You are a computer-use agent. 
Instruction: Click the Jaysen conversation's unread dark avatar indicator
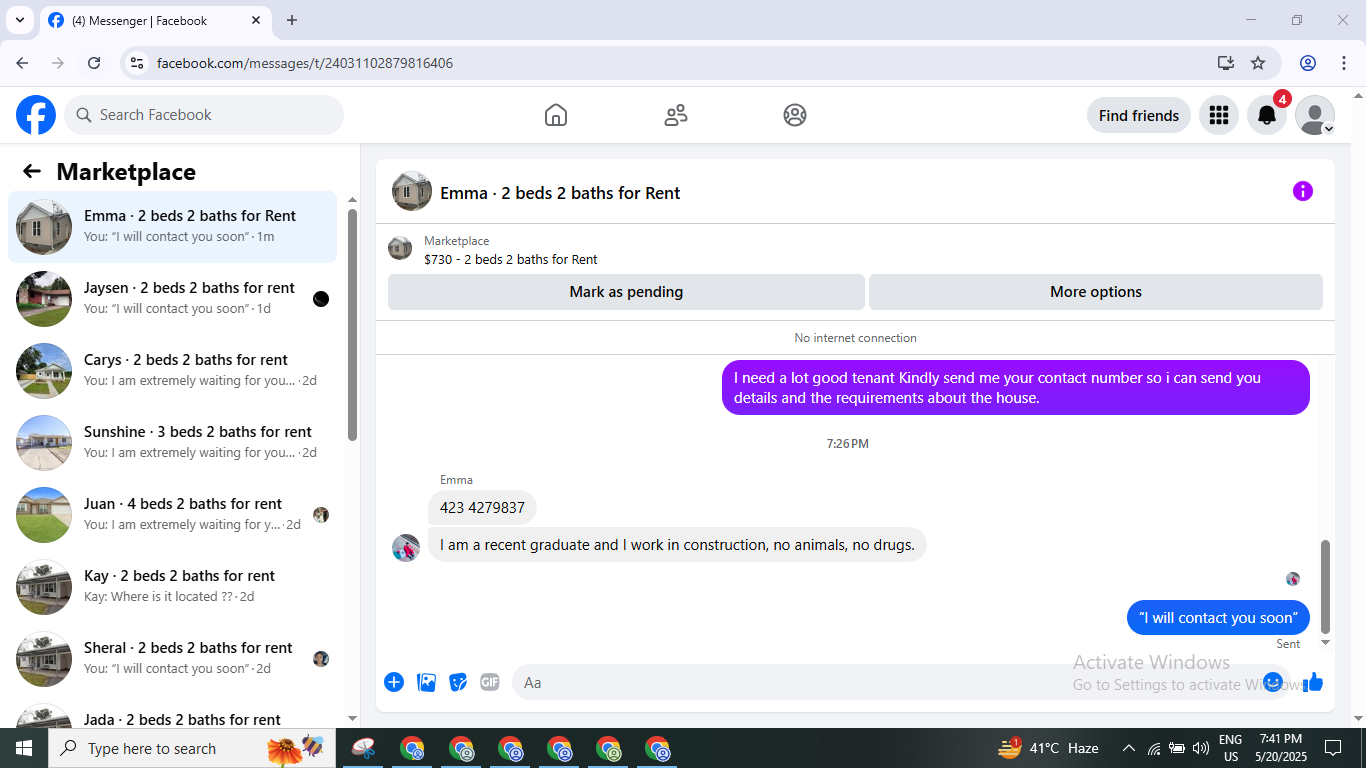pyautogui.click(x=321, y=299)
